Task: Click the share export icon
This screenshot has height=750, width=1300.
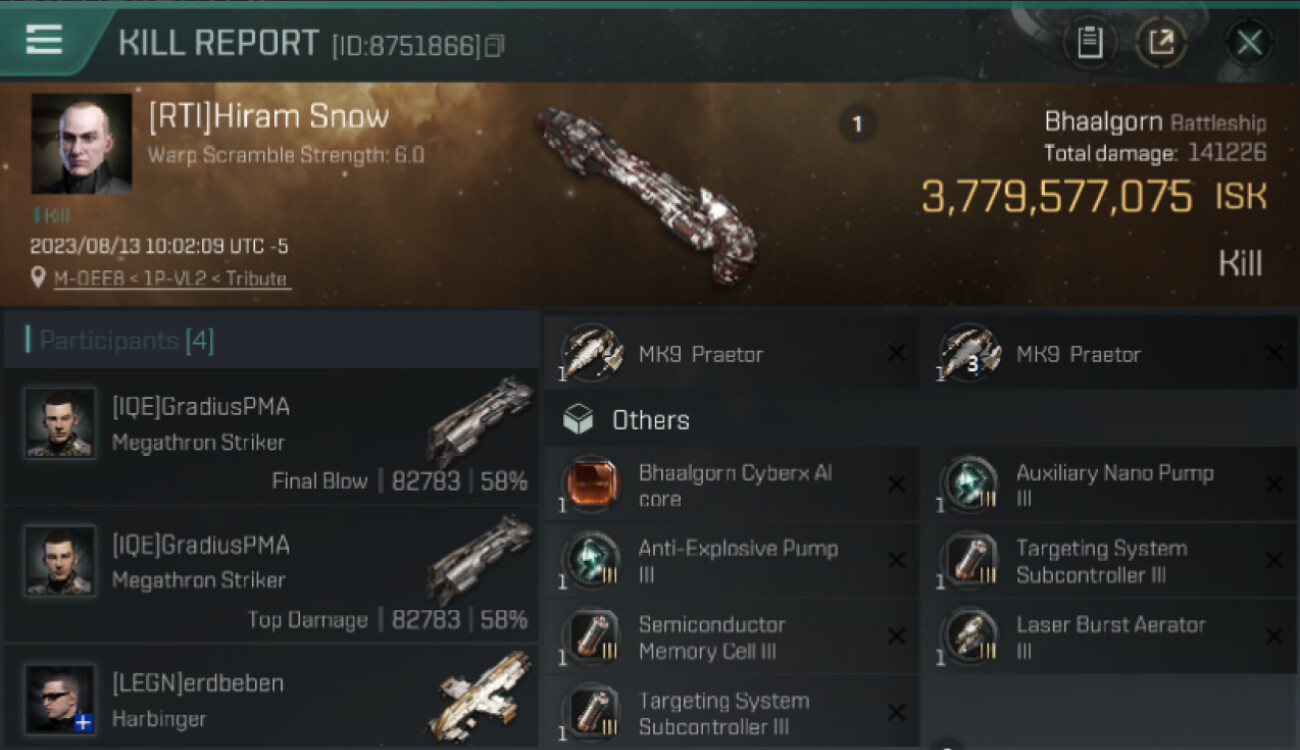Action: [x=1161, y=43]
